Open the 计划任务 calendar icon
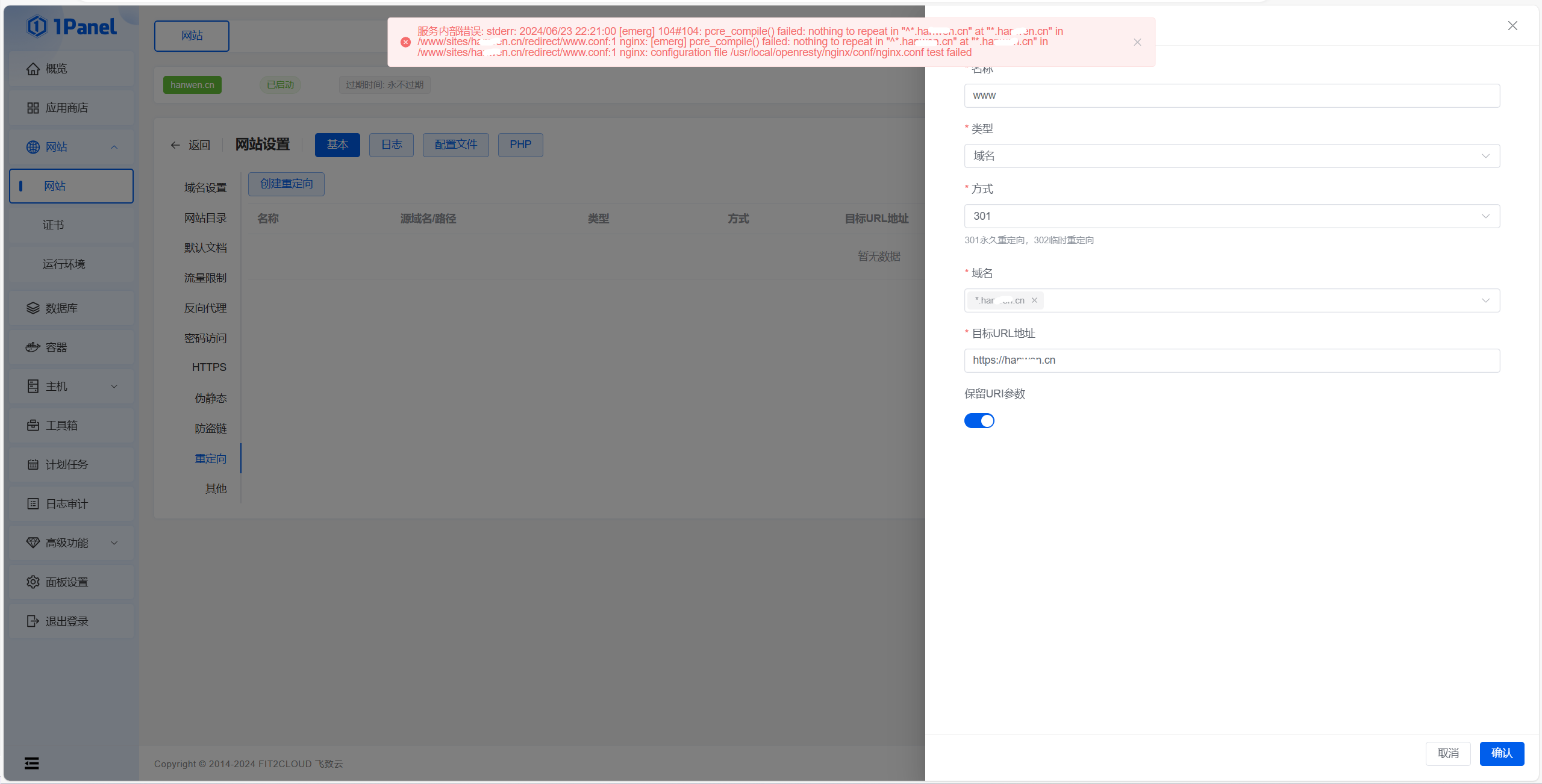Viewport: 1542px width, 784px height. click(x=33, y=465)
